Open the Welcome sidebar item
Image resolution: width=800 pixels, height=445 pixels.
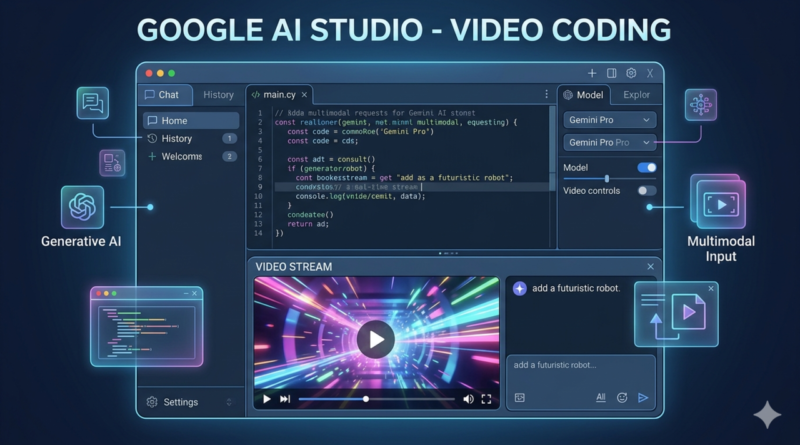(191, 156)
